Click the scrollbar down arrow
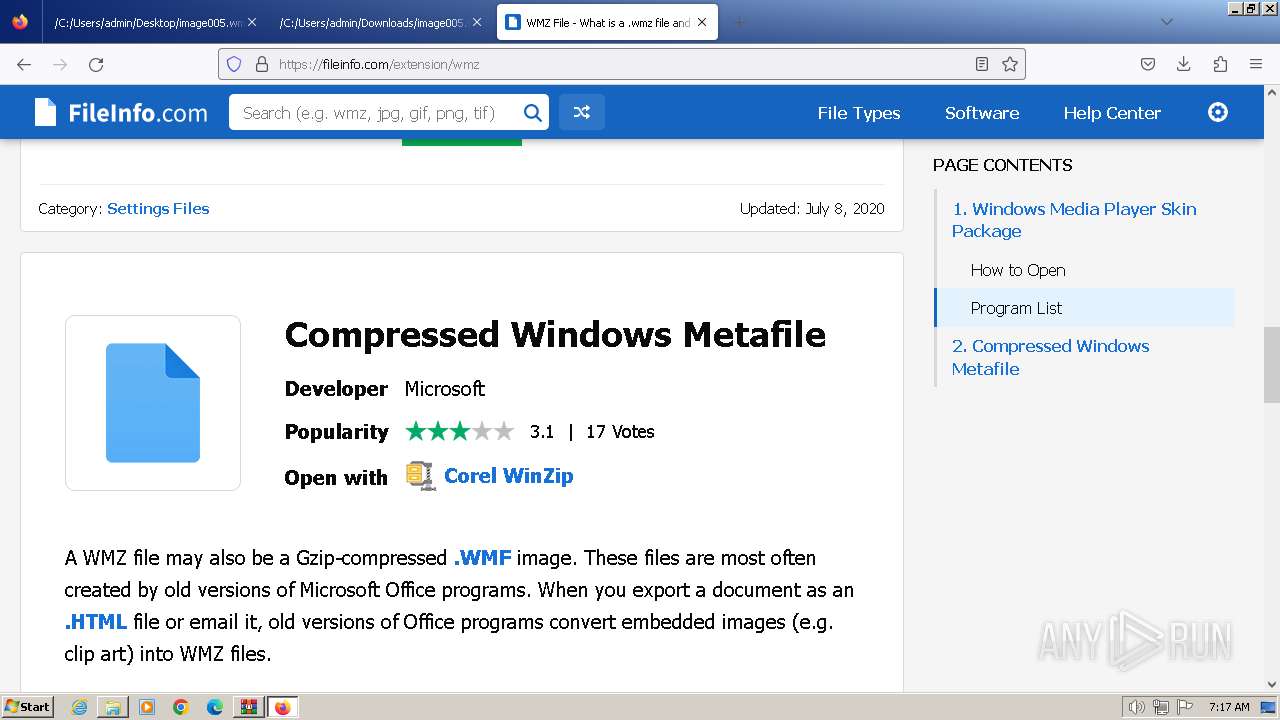 [x=1271, y=685]
